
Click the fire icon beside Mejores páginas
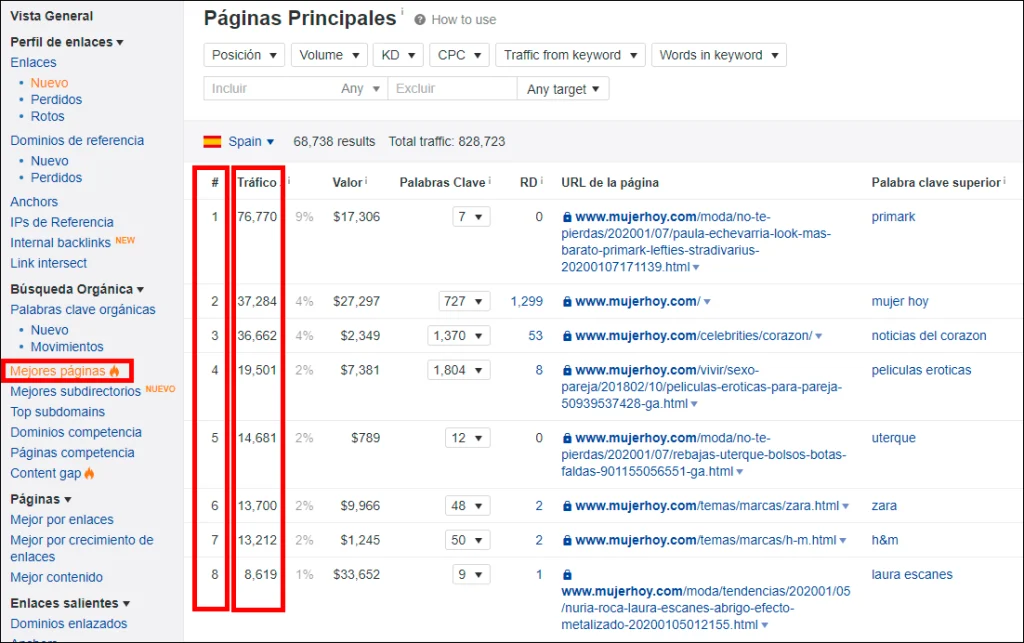point(115,371)
